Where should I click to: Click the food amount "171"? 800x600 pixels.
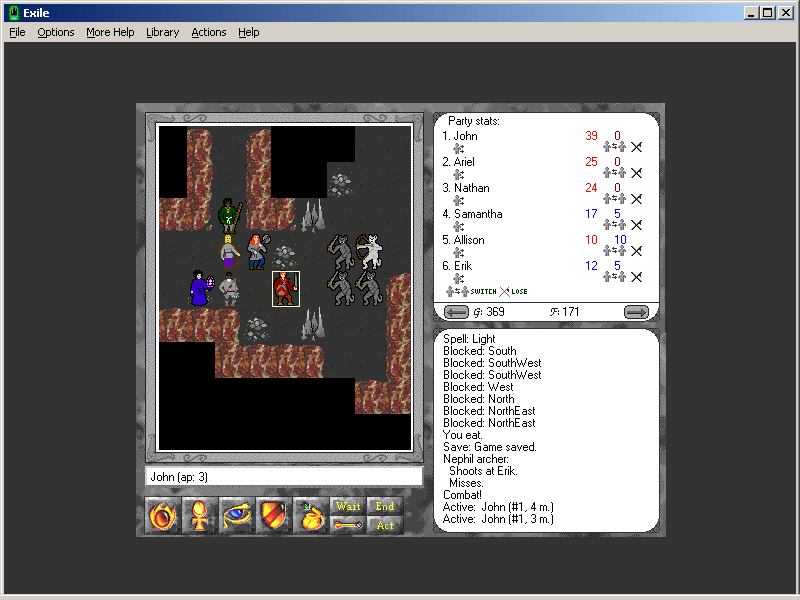click(570, 312)
